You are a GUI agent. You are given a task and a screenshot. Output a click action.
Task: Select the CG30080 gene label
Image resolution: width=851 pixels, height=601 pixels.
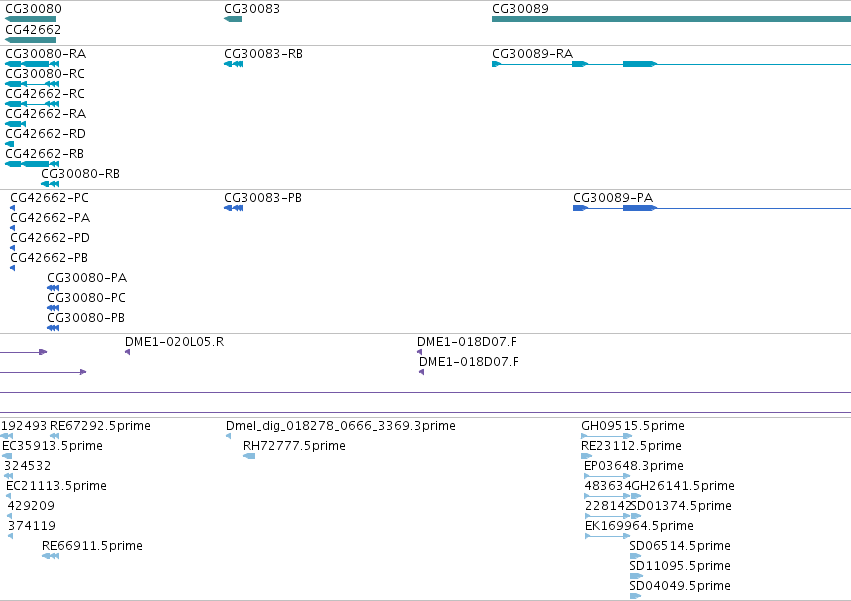33,9
